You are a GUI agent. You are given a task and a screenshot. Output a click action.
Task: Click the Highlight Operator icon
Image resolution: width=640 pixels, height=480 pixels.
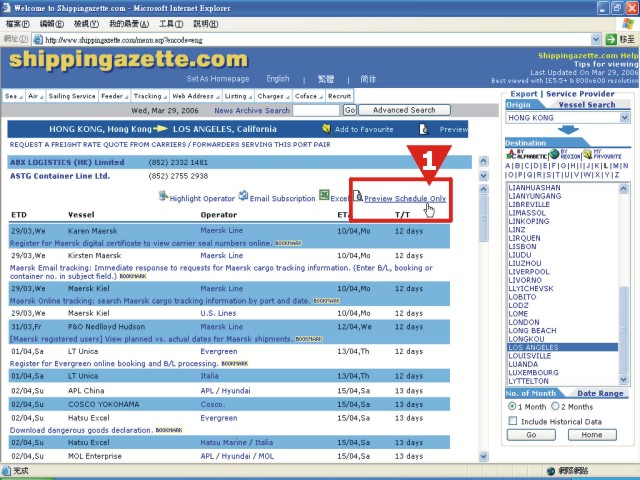[163, 196]
